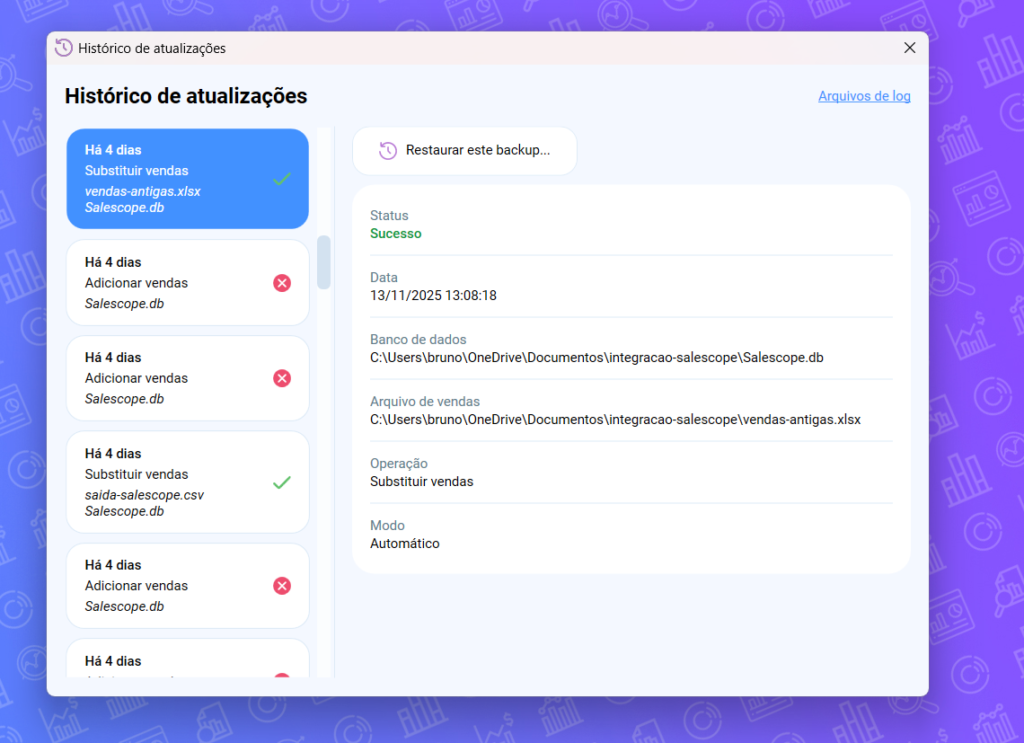
Task: Select the highlighted Substituir vendas vendas-antigas.xlsx entry
Action: click(x=170, y=179)
